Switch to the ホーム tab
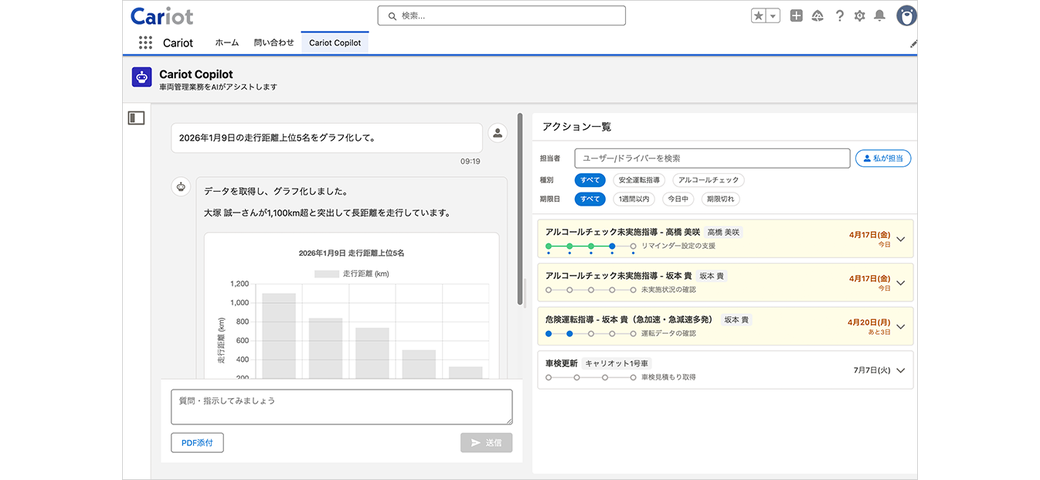 click(x=227, y=42)
